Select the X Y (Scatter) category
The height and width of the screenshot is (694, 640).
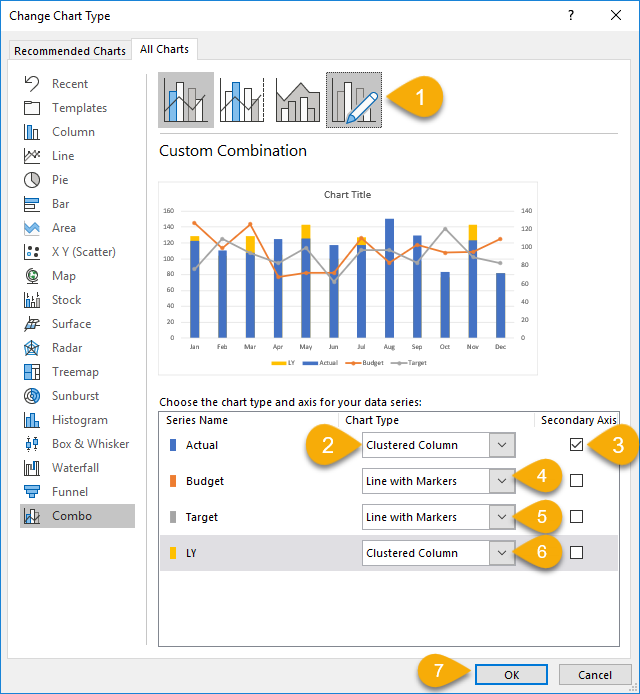[x=83, y=252]
